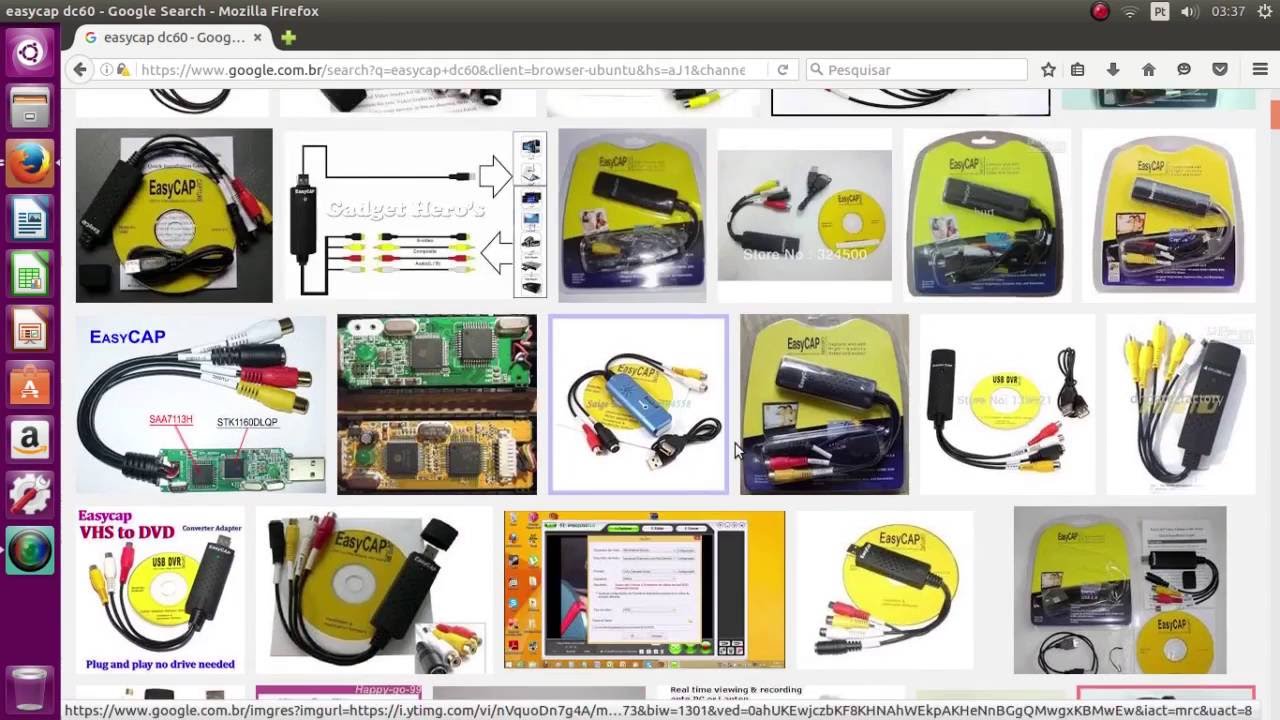Open the EasyCAP yellow disc with cables thumbnail
Image resolution: width=1280 pixels, height=720 pixels.
(x=174, y=215)
